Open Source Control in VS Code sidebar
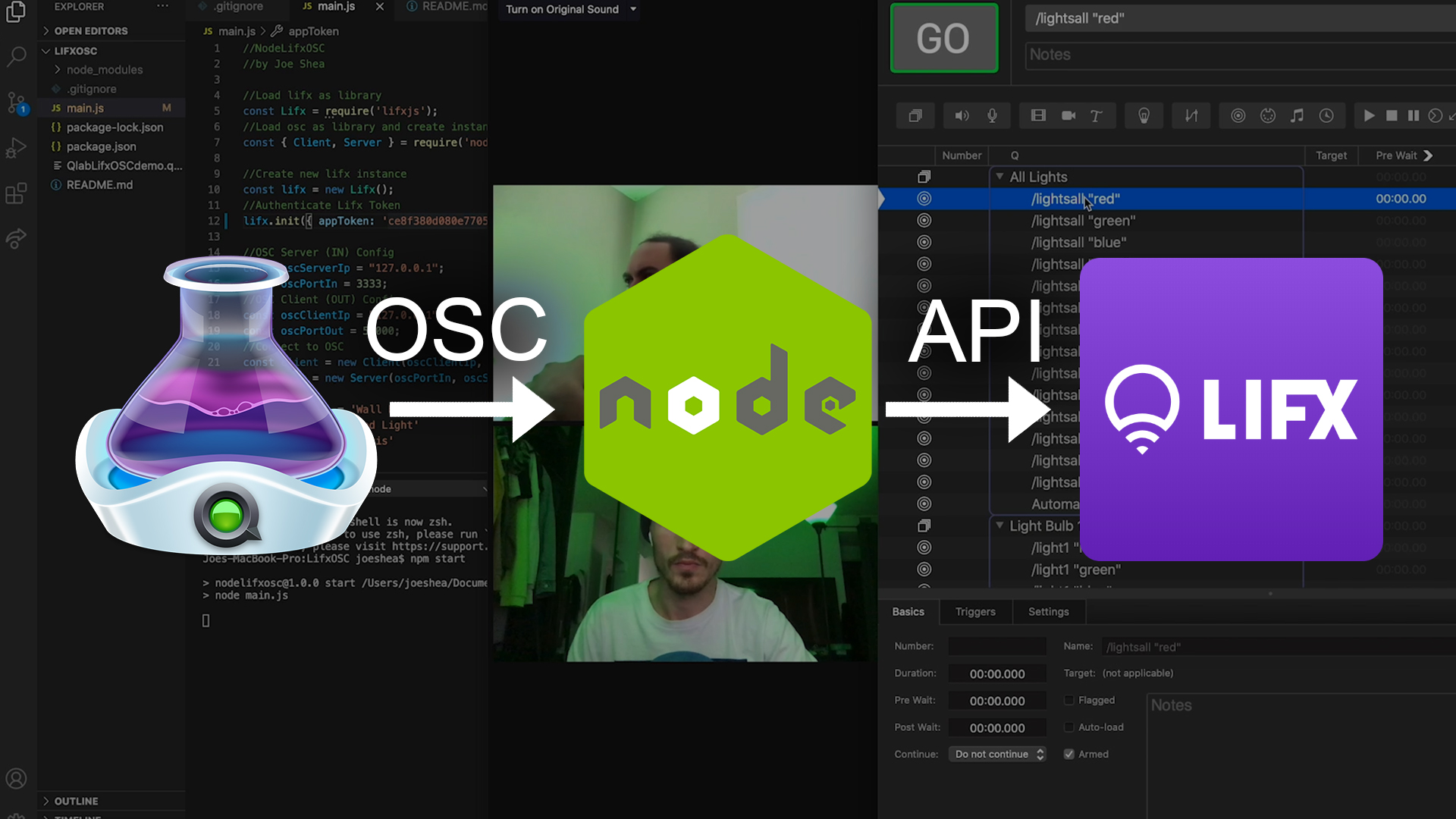The width and height of the screenshot is (1456, 819). pyautogui.click(x=16, y=102)
